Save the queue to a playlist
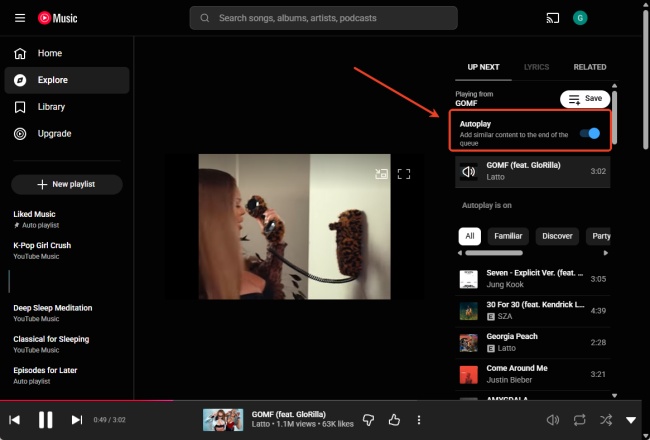This screenshot has height=440, width=650. pyautogui.click(x=585, y=99)
